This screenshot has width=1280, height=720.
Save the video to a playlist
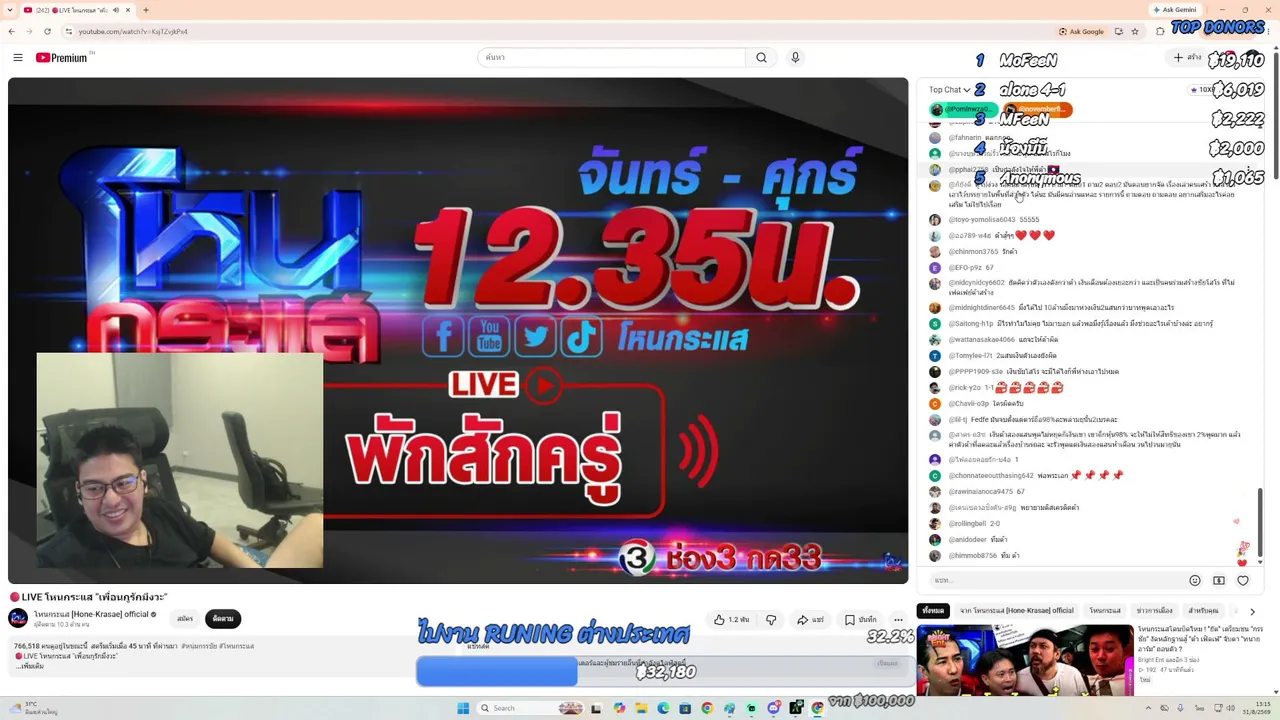coord(861,620)
